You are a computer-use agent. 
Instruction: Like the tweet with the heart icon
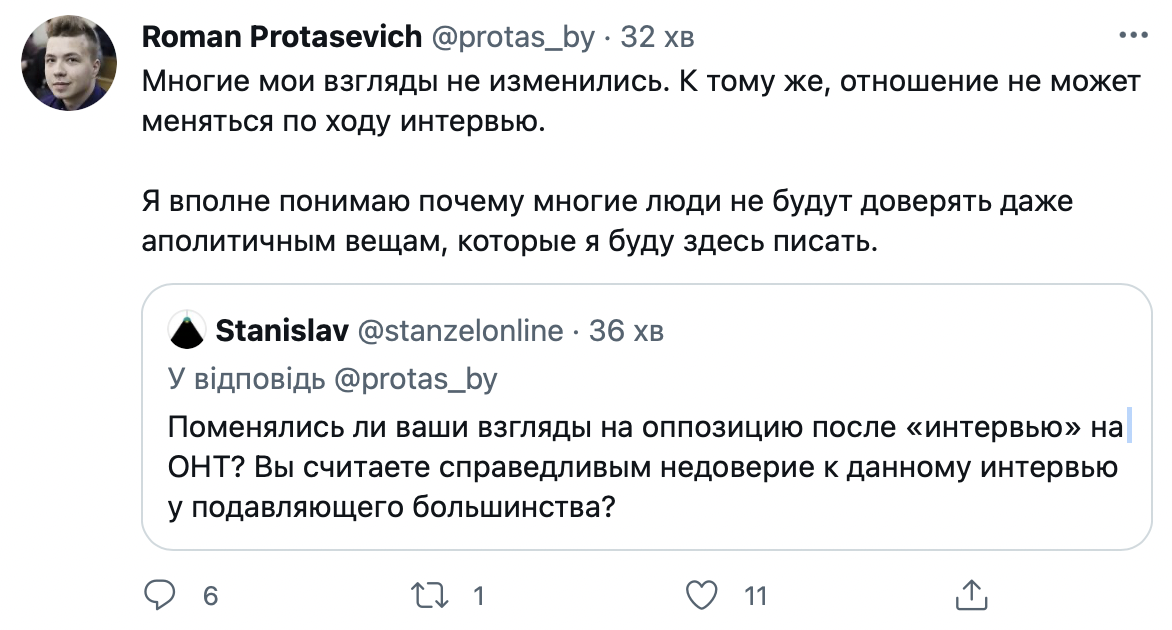(x=705, y=593)
